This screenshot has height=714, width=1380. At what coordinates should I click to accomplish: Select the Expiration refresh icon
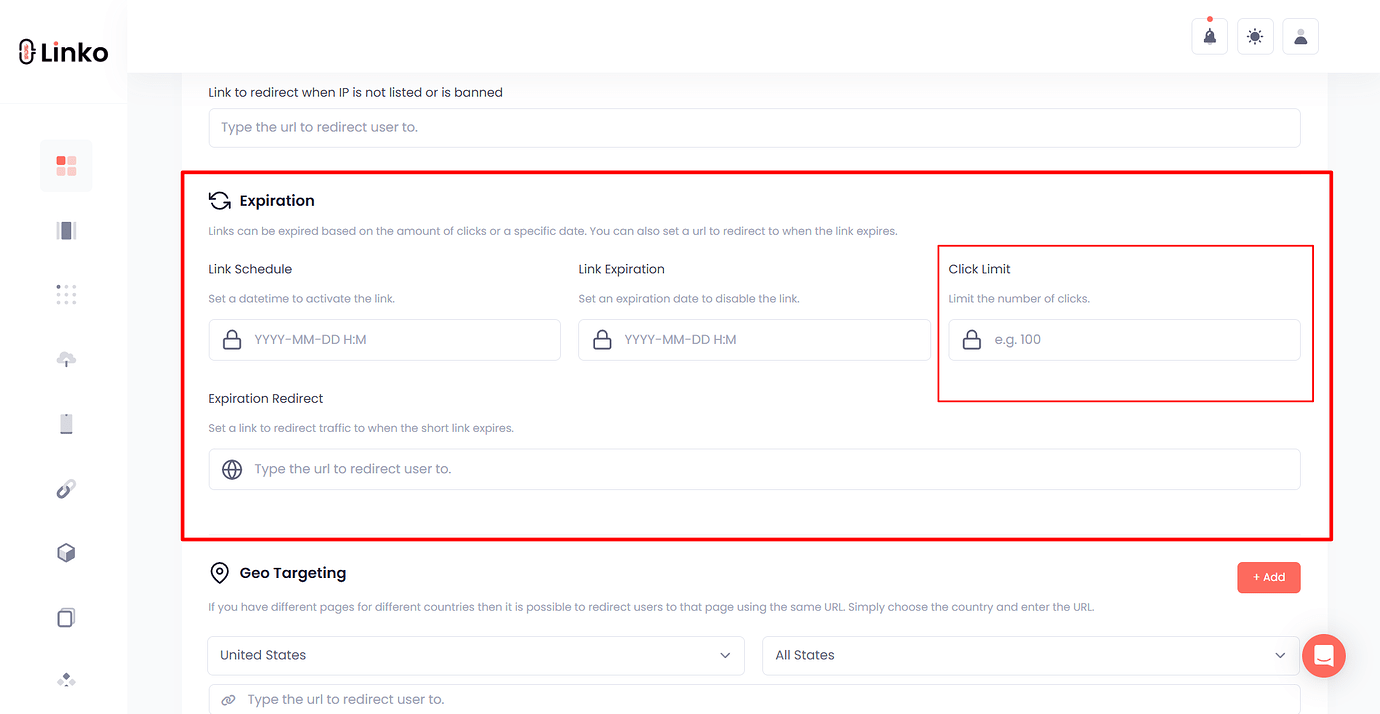pos(219,199)
